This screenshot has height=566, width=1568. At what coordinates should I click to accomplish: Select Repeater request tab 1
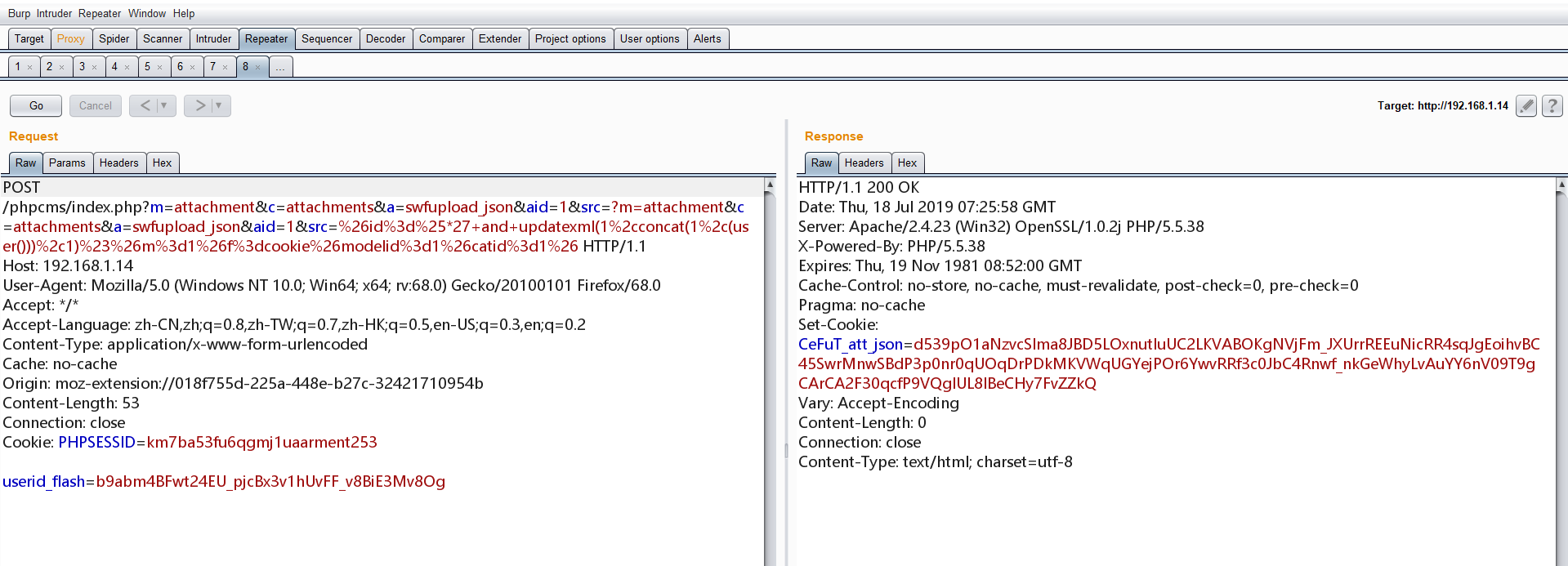(x=18, y=67)
